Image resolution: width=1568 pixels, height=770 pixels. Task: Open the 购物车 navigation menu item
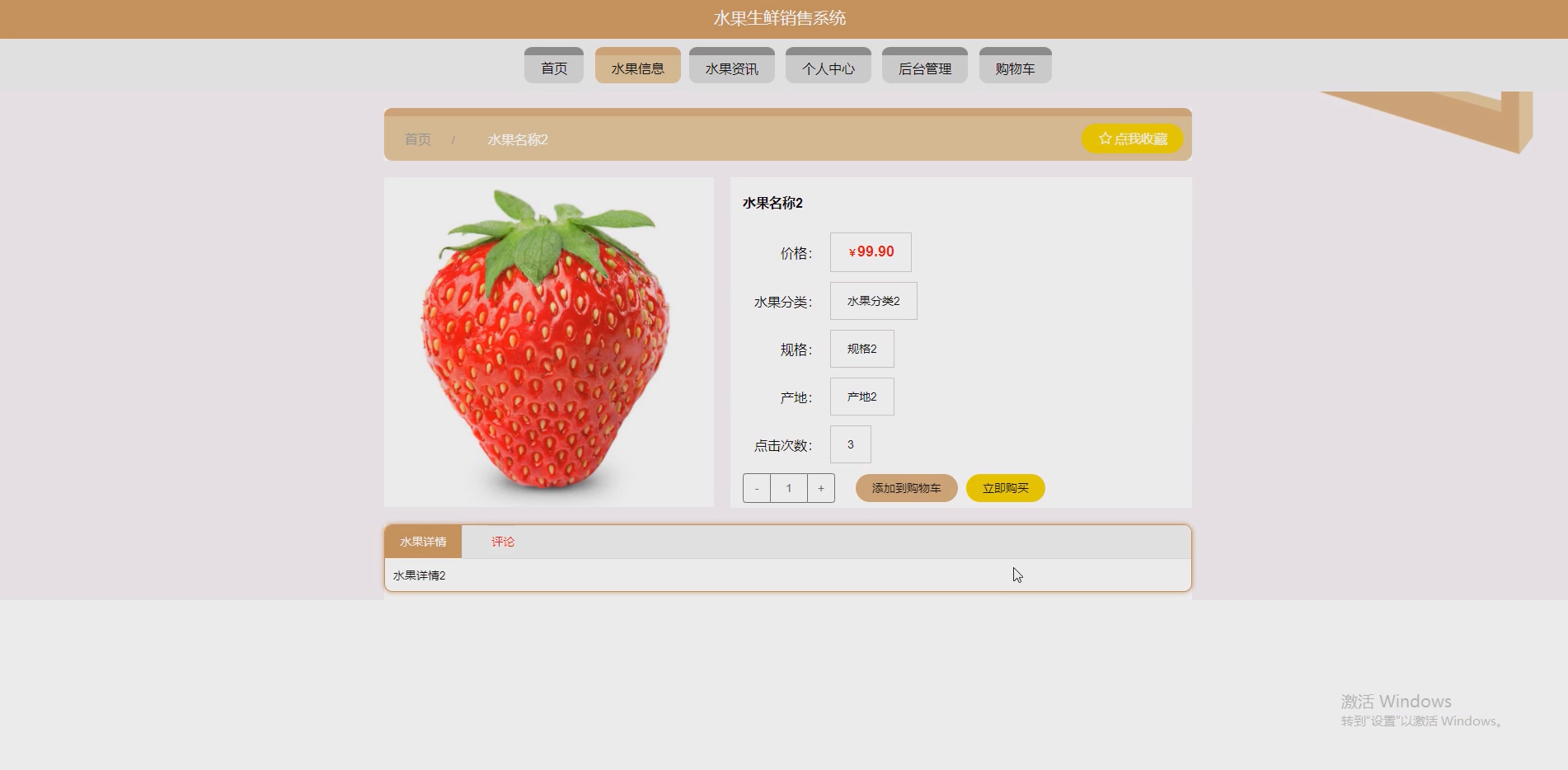1015,65
